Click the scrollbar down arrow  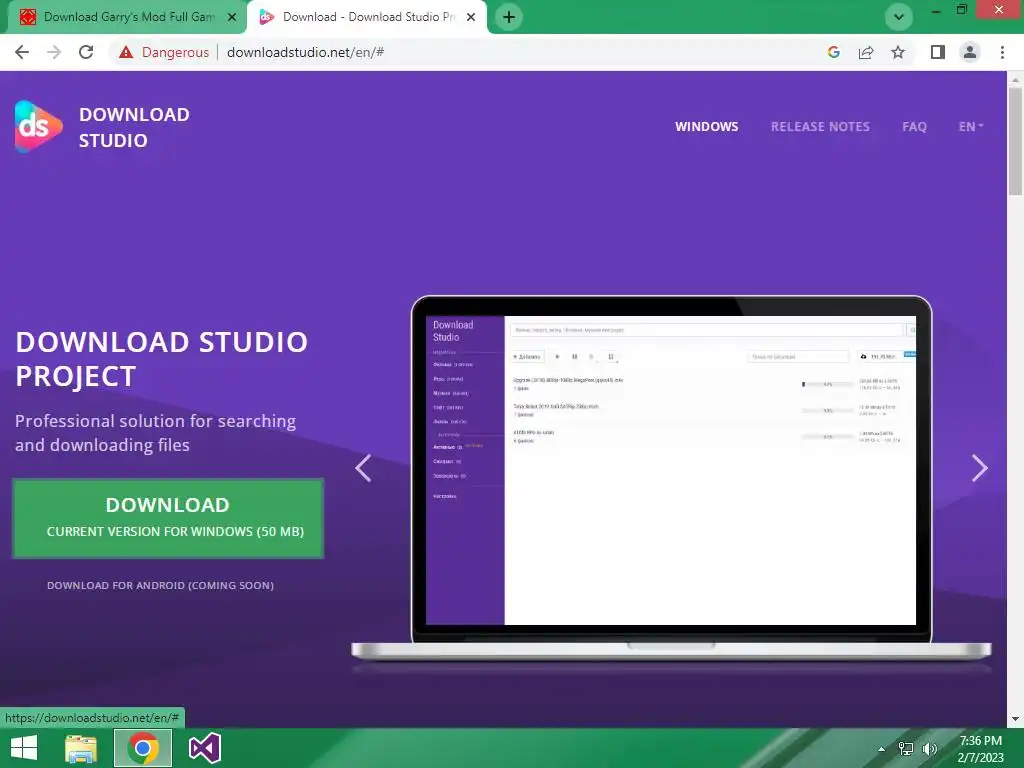point(1015,720)
